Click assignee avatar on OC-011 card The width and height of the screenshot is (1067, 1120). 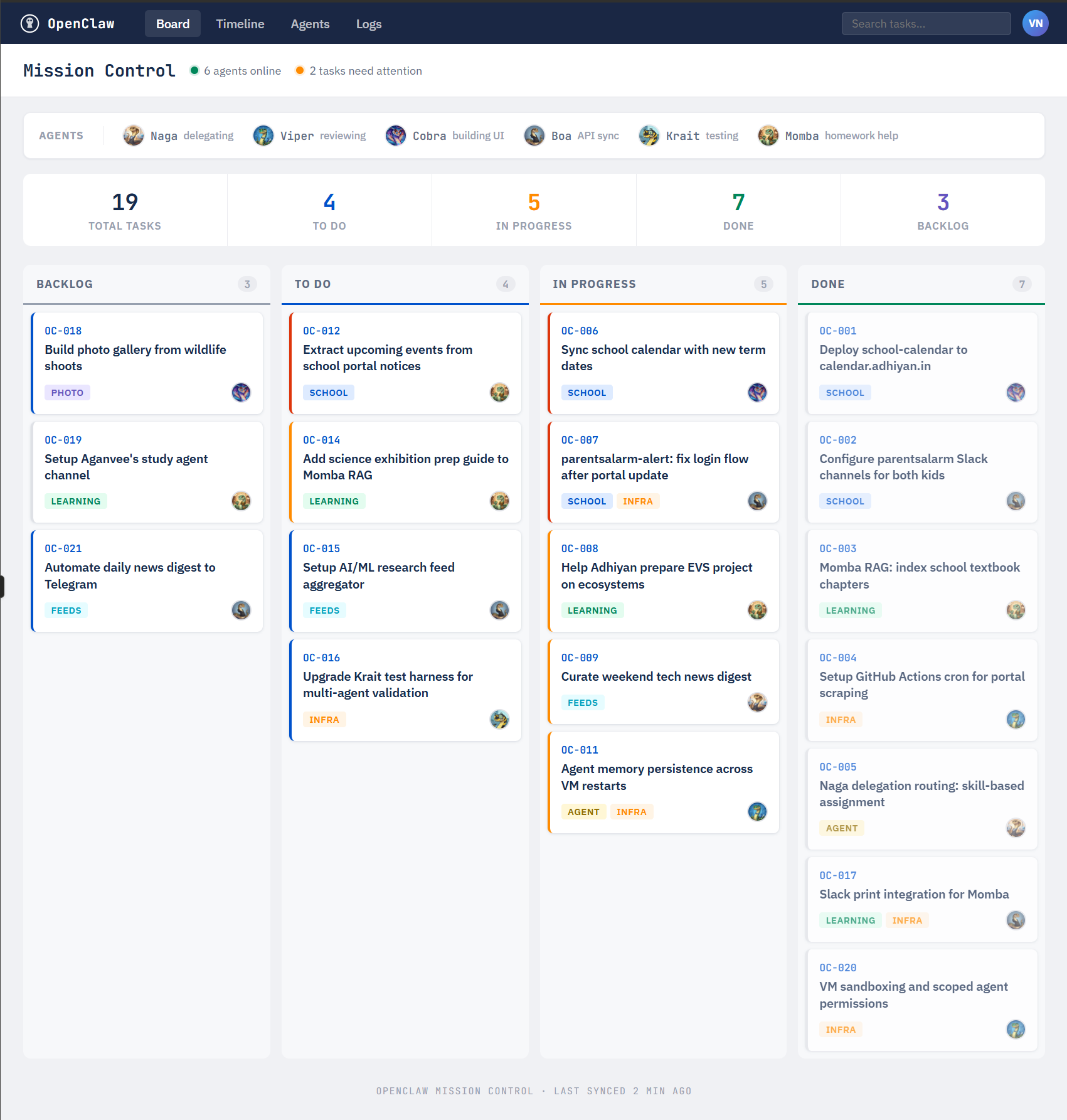click(757, 811)
